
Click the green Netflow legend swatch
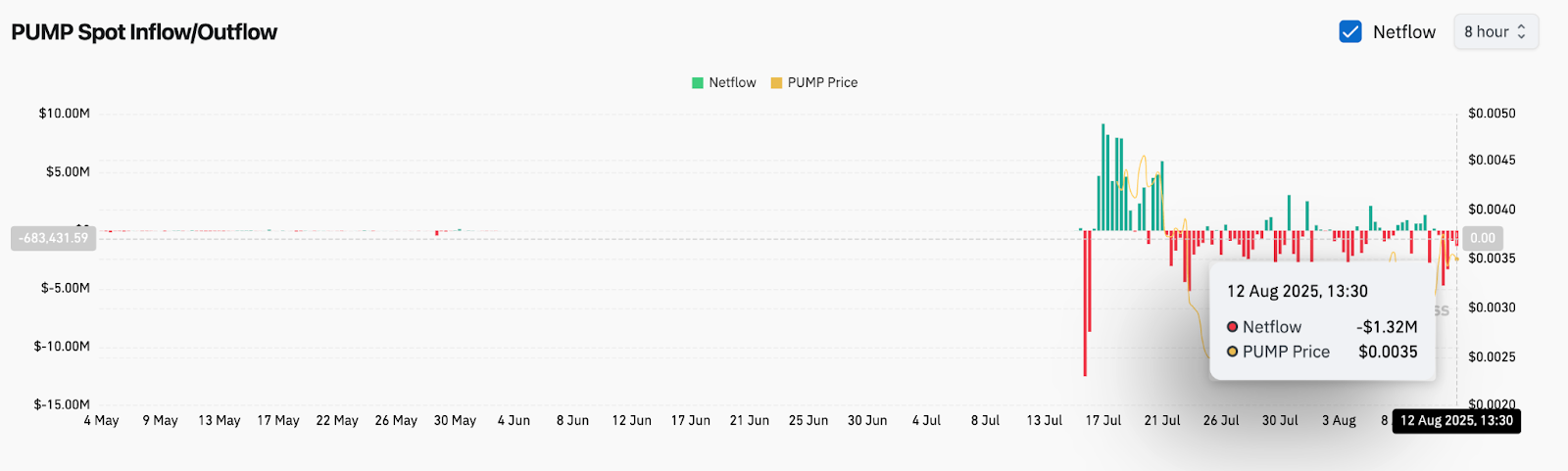698,83
